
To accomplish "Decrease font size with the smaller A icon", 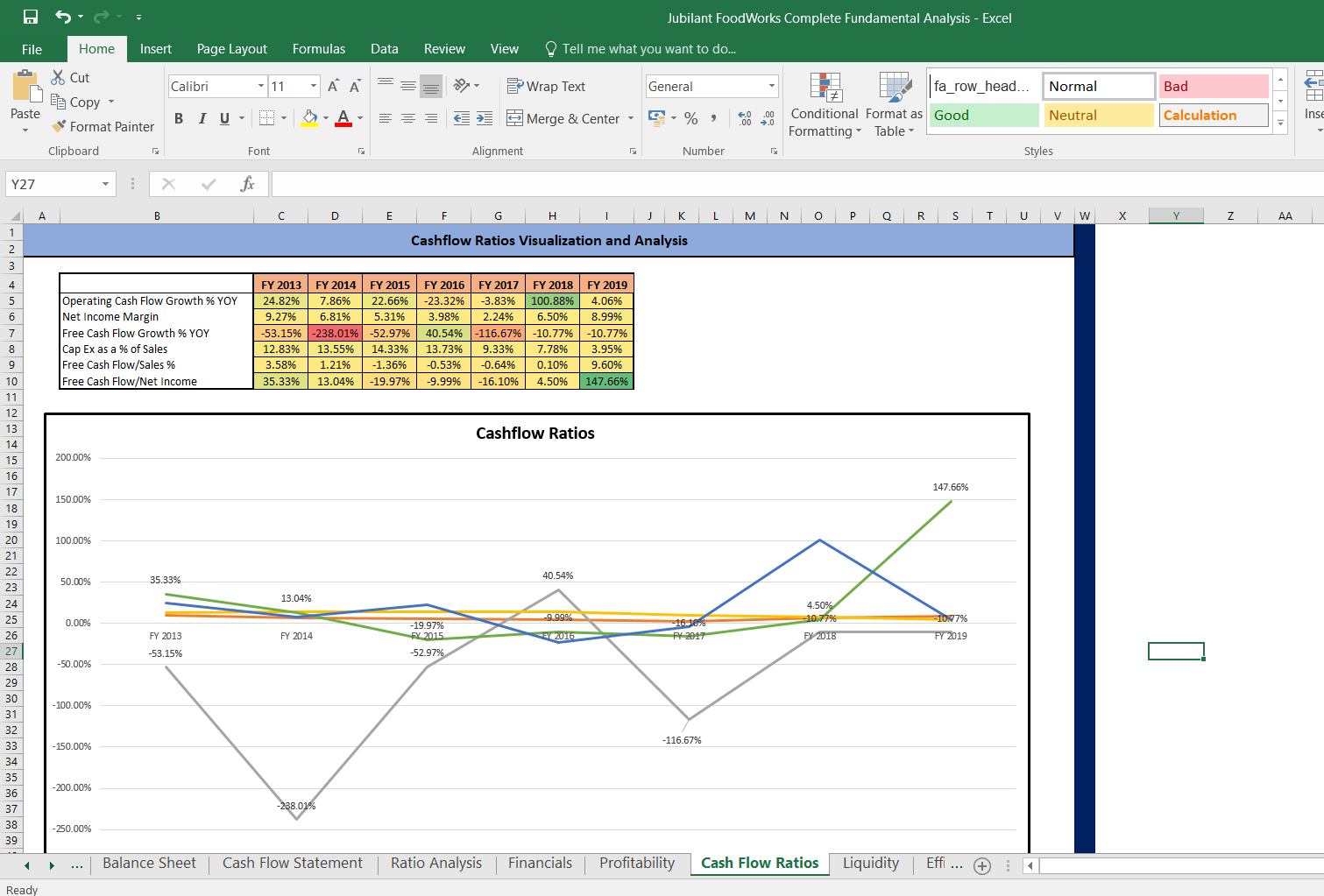I will (355, 86).
